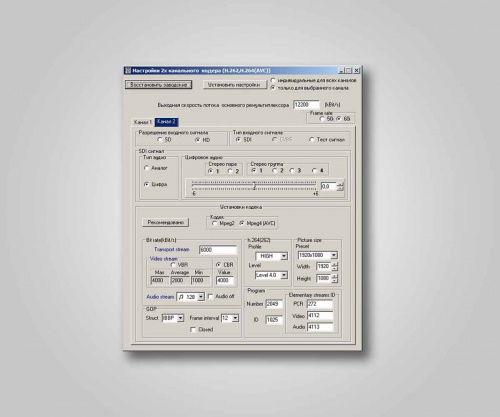The width and height of the screenshot is (500, 417).
Task: Increase Width value with up spinner arrow
Action: (335, 264)
